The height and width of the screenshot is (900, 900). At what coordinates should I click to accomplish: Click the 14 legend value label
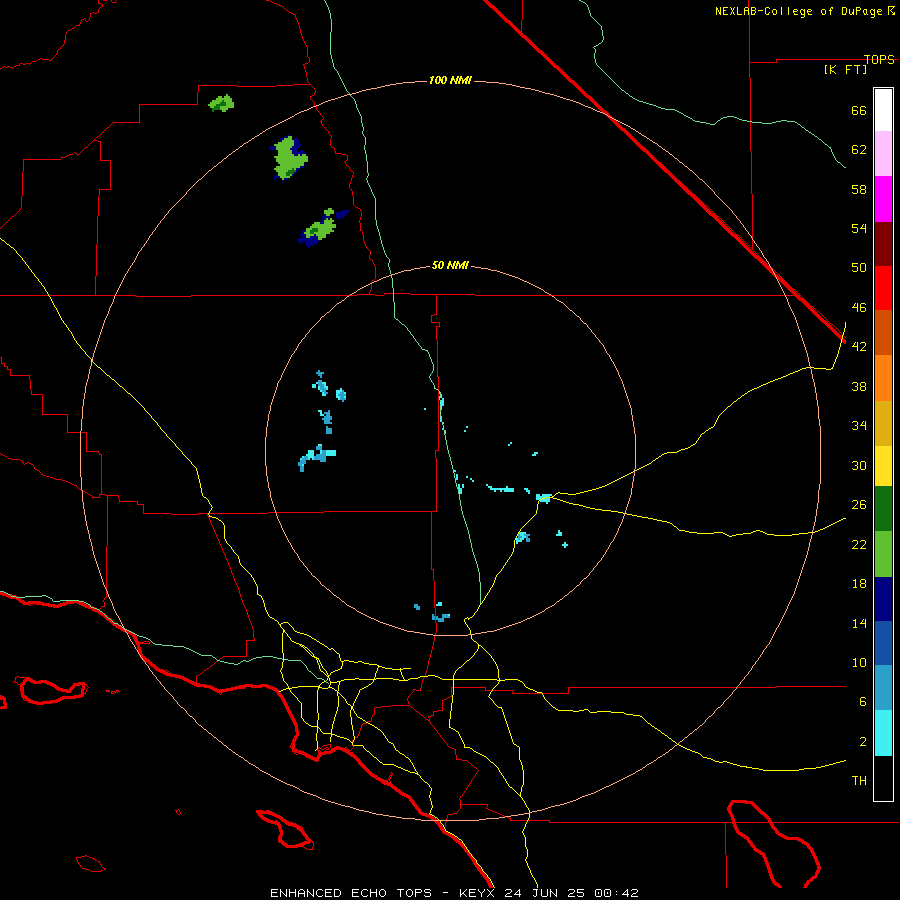pos(859,623)
